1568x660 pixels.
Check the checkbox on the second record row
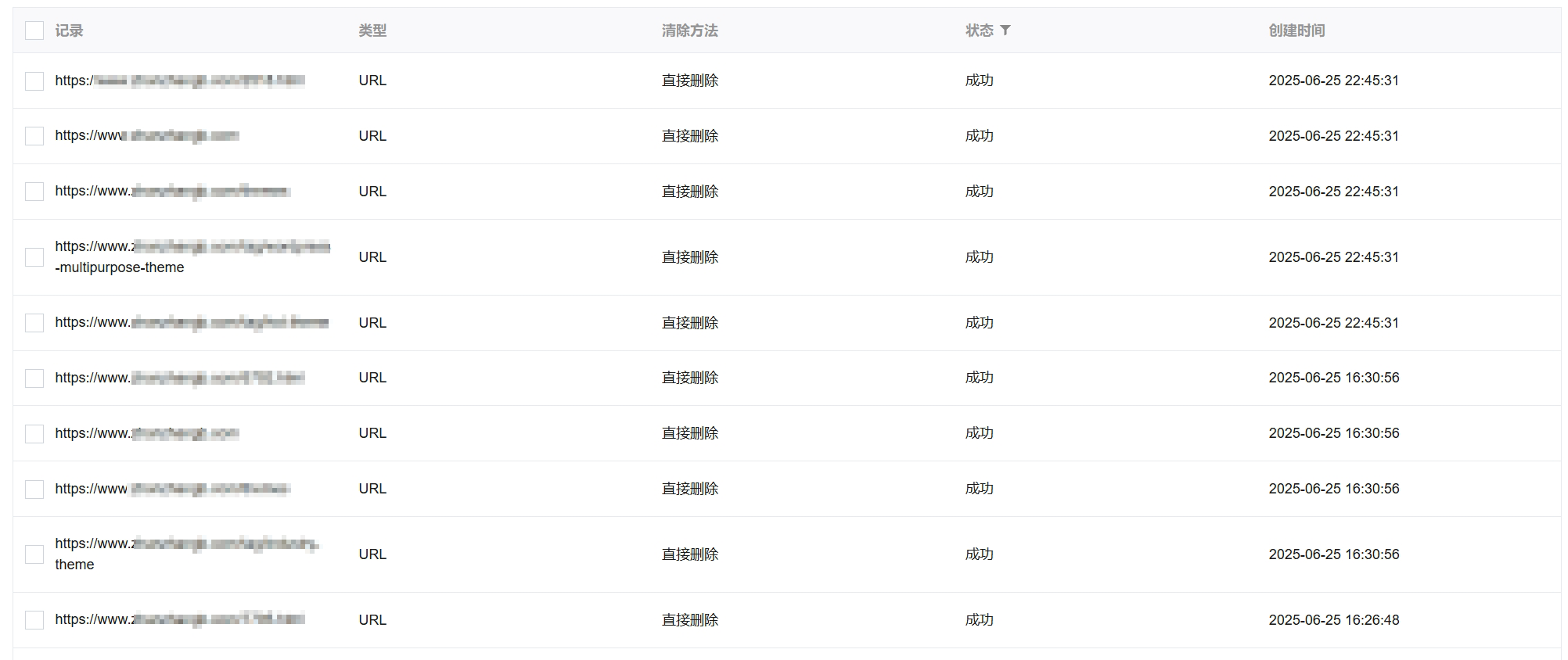[x=34, y=135]
